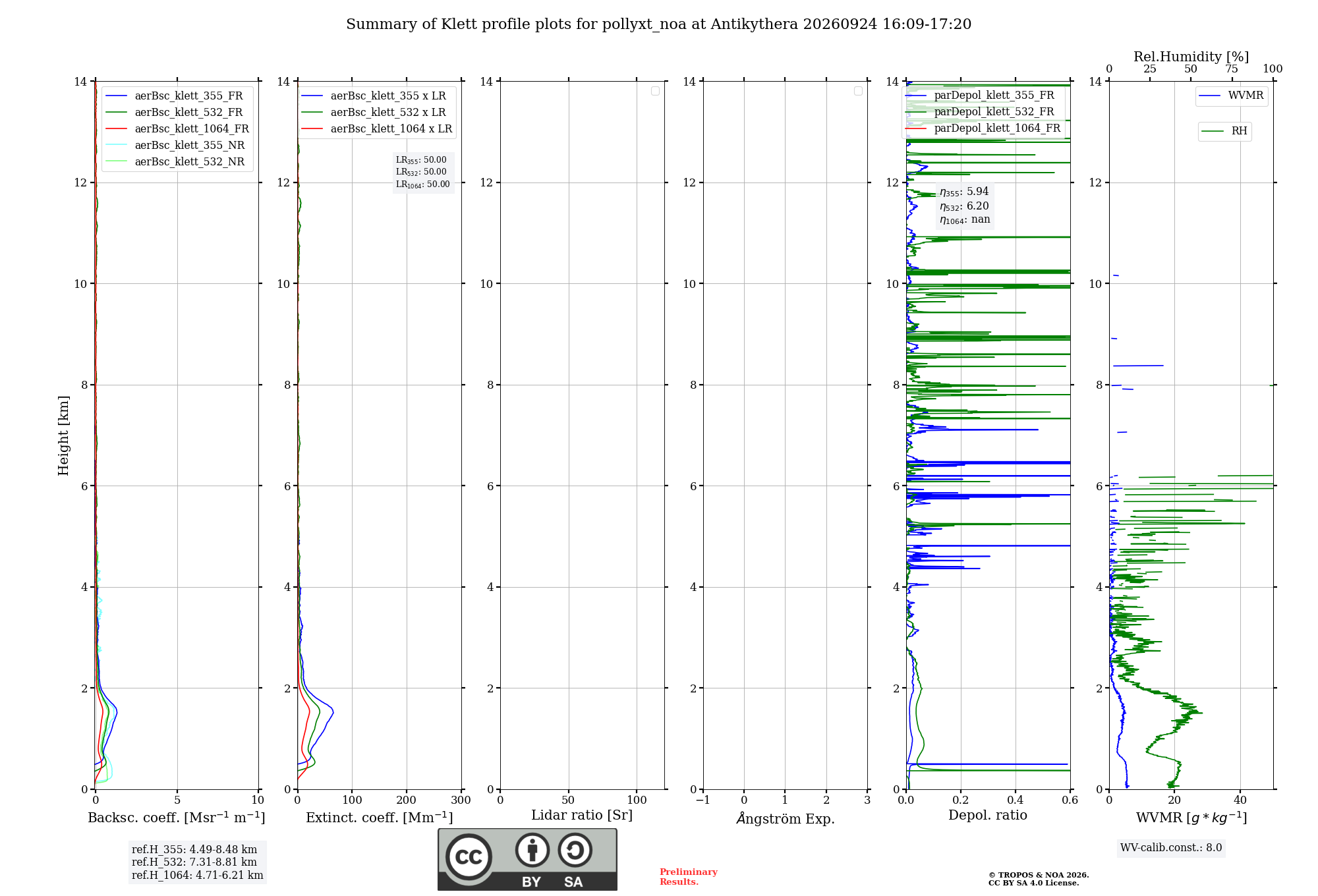Image resolution: width=1318 pixels, height=896 pixels.
Task: Click the BY label in license badge
Action: tap(531, 882)
